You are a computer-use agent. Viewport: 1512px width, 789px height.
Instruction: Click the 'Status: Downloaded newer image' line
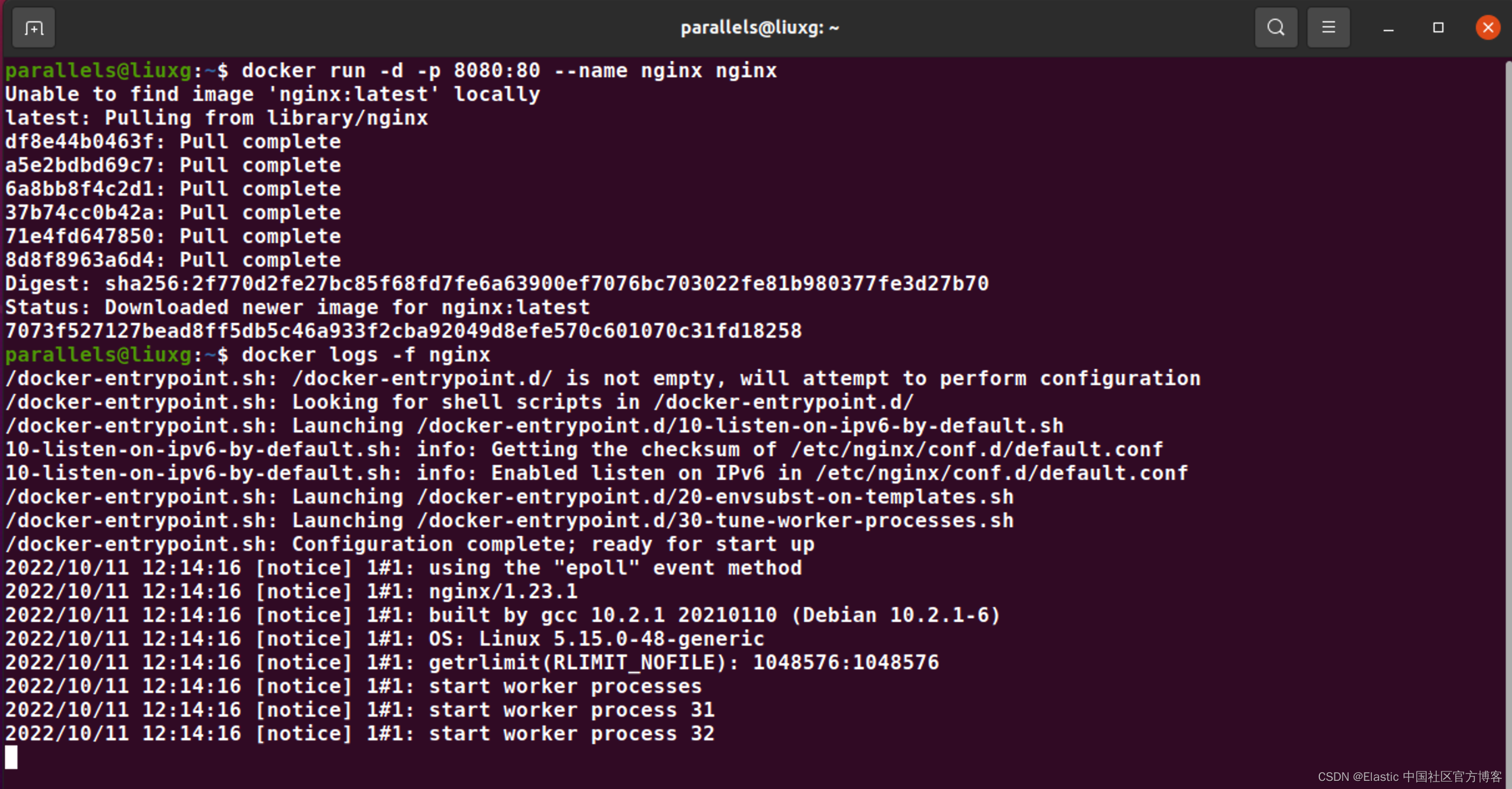pyautogui.click(x=297, y=308)
